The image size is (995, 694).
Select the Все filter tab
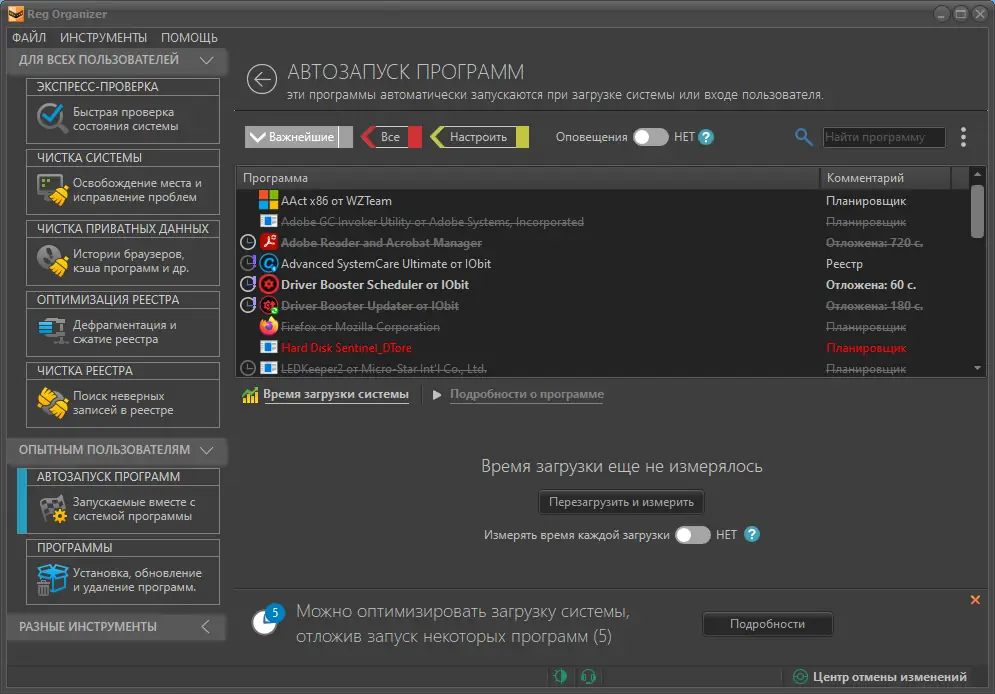(391, 137)
